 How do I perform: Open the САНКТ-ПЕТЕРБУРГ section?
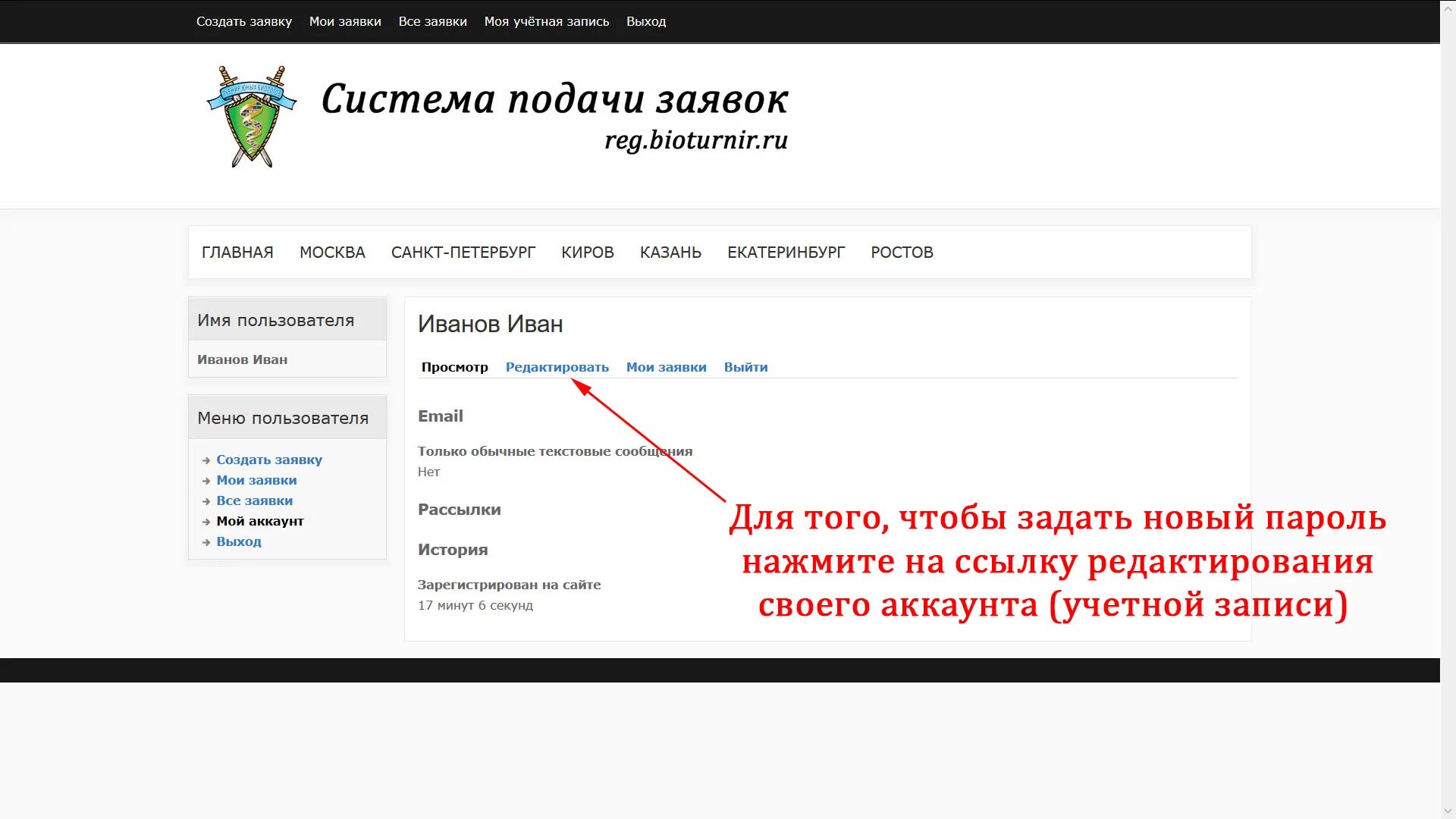tap(463, 253)
